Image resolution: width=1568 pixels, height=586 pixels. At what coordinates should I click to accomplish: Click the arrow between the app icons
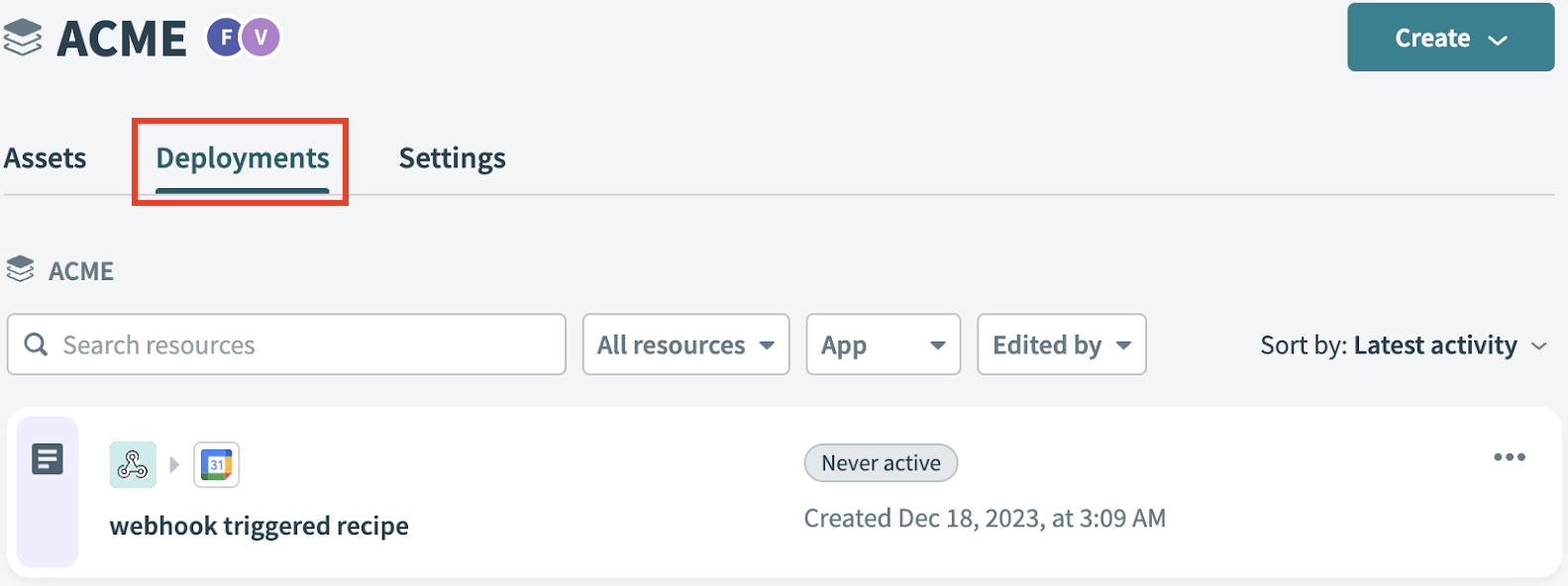[175, 463]
